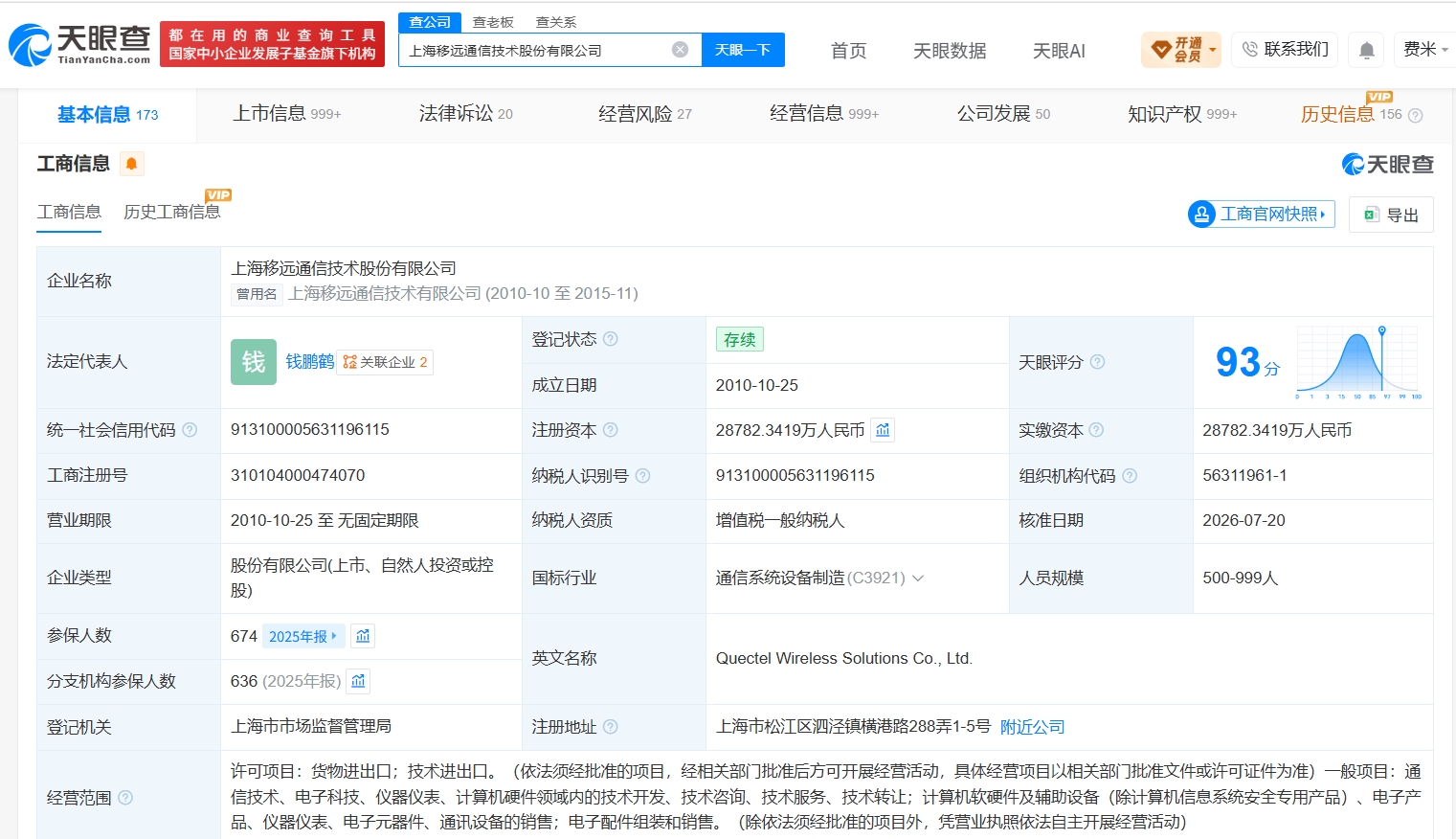This screenshot has height=839, width=1456.
Task: Click the orange alert bell beside 工商信息
Action: pos(132,164)
